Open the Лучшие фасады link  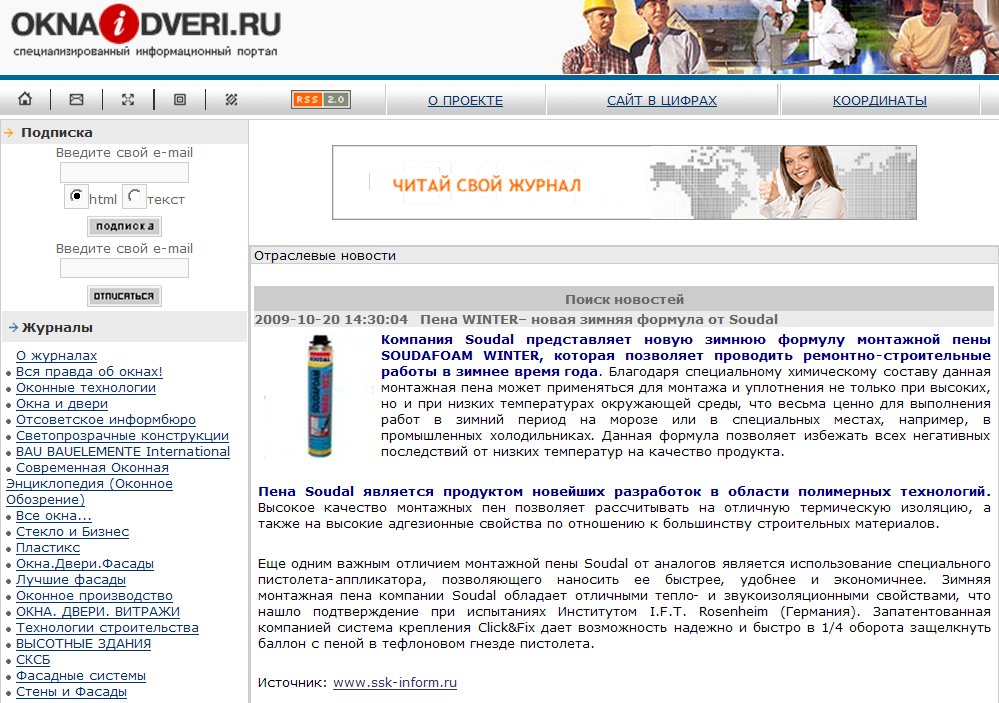(71, 579)
